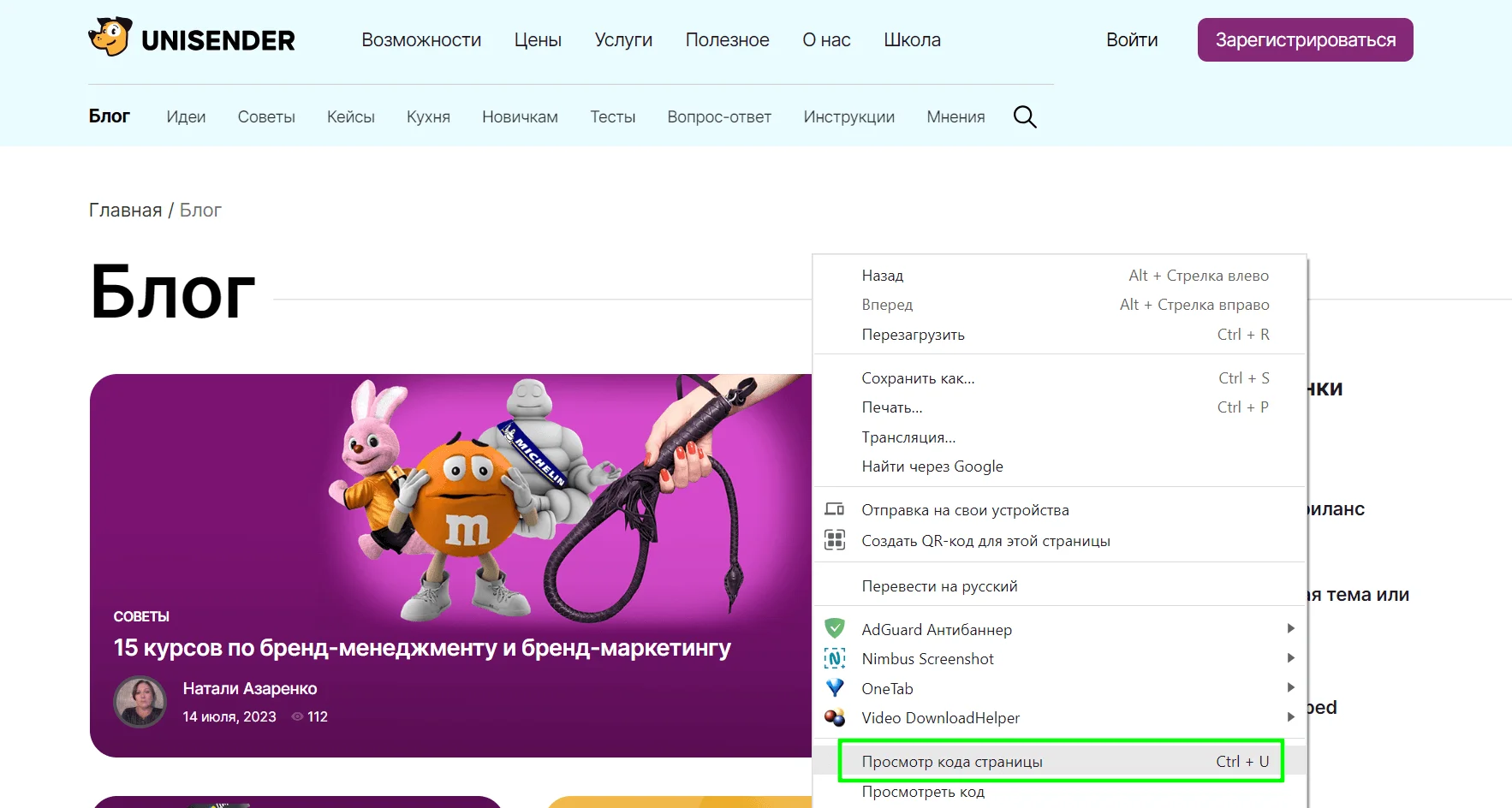Click the QR code icon
This screenshot has width=1512, height=808.
pos(835,540)
